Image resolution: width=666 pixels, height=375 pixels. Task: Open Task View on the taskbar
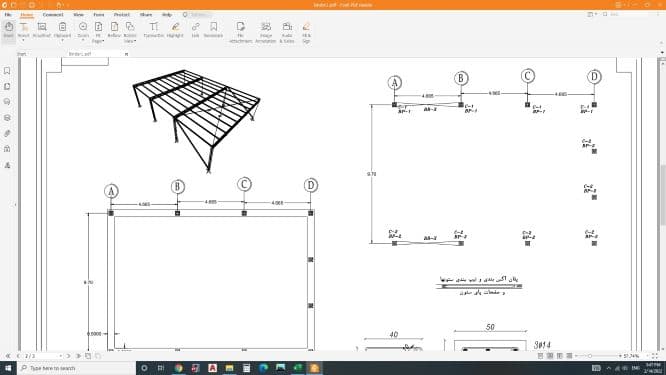point(161,368)
